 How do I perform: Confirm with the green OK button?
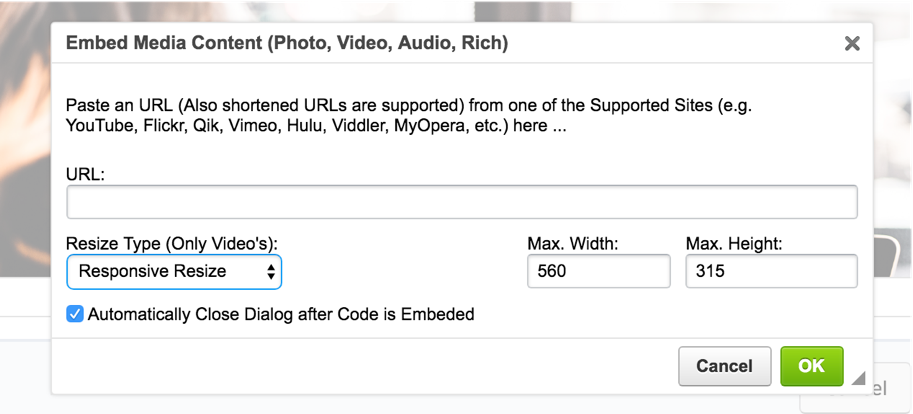pyautogui.click(x=811, y=366)
